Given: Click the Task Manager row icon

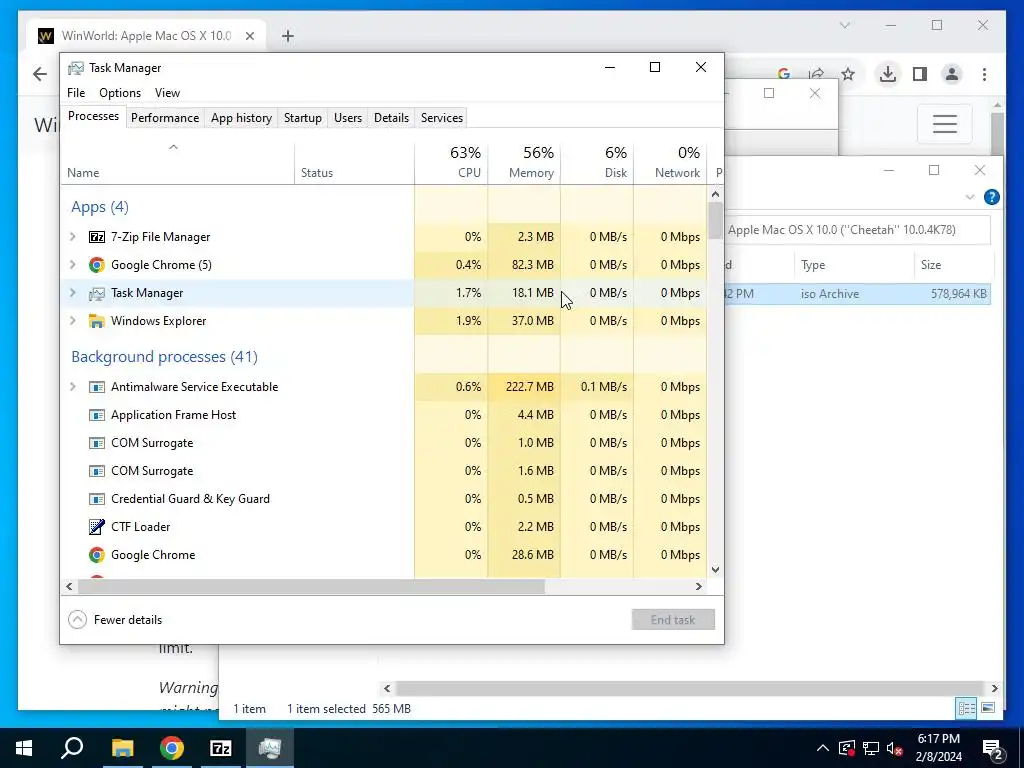Looking at the screenshot, I should tap(97, 293).
